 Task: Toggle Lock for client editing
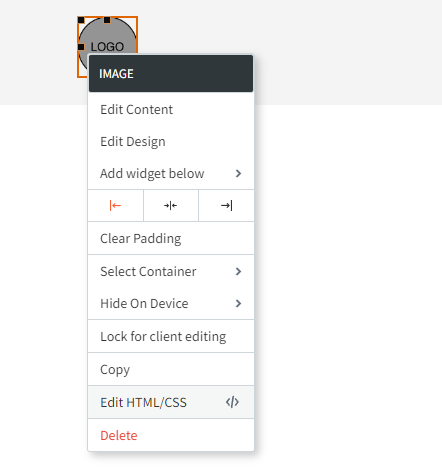click(x=171, y=336)
